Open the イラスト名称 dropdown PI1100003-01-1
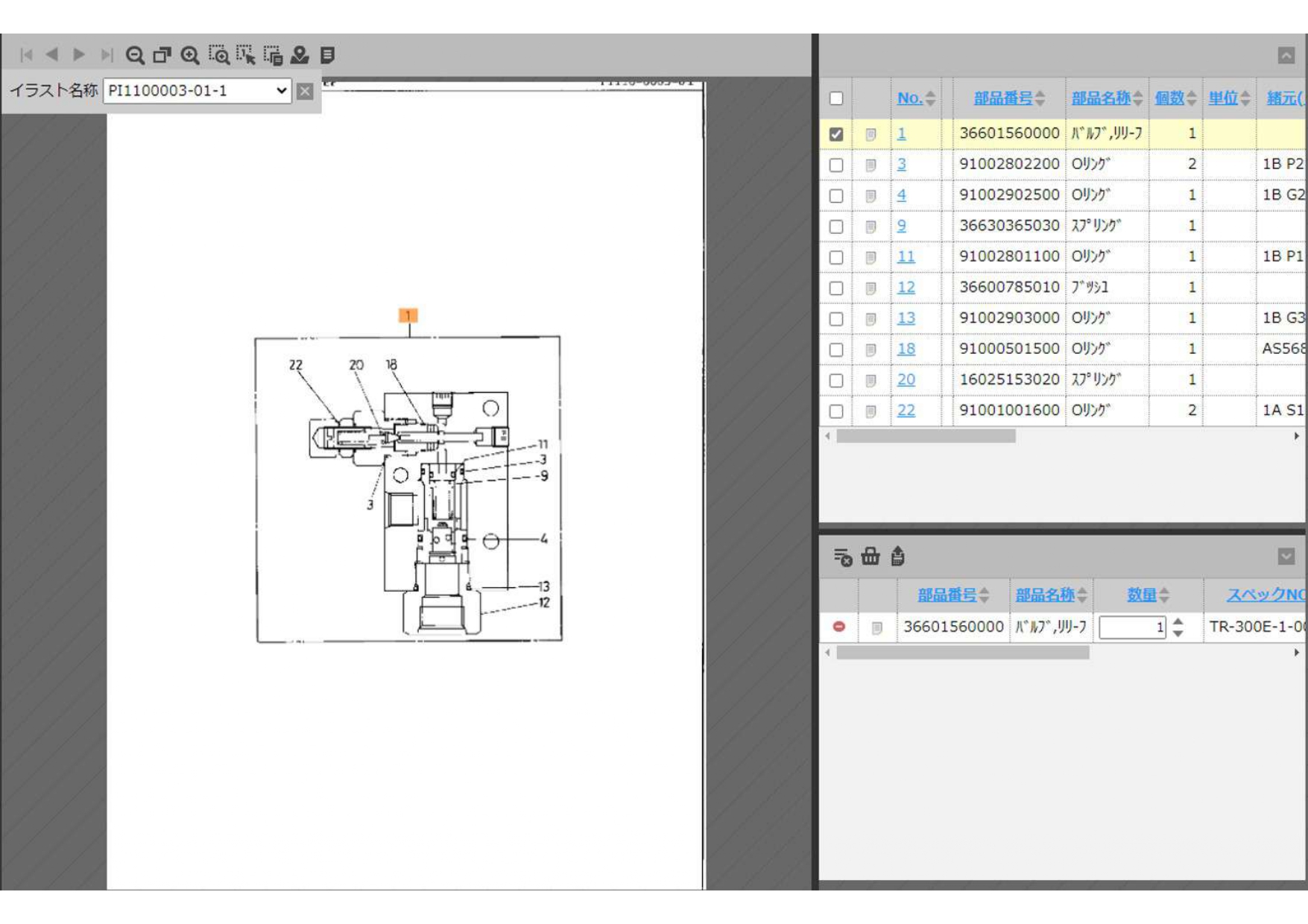 pyautogui.click(x=198, y=91)
